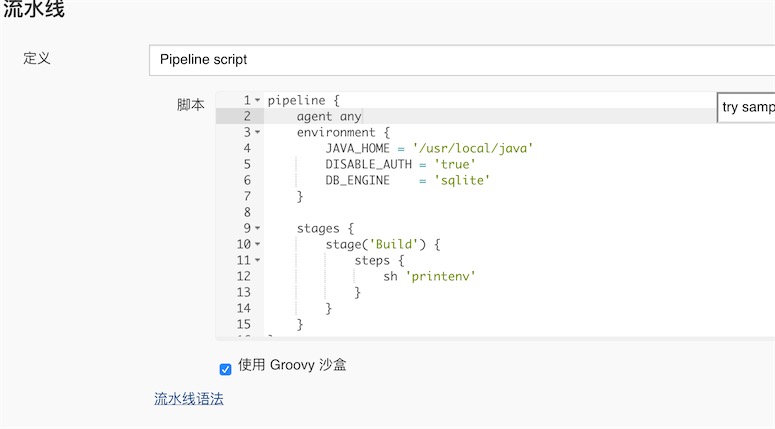This screenshot has height=429, width=775.
Task: Open the Pipeline script definition dropdown
Action: tap(460, 59)
